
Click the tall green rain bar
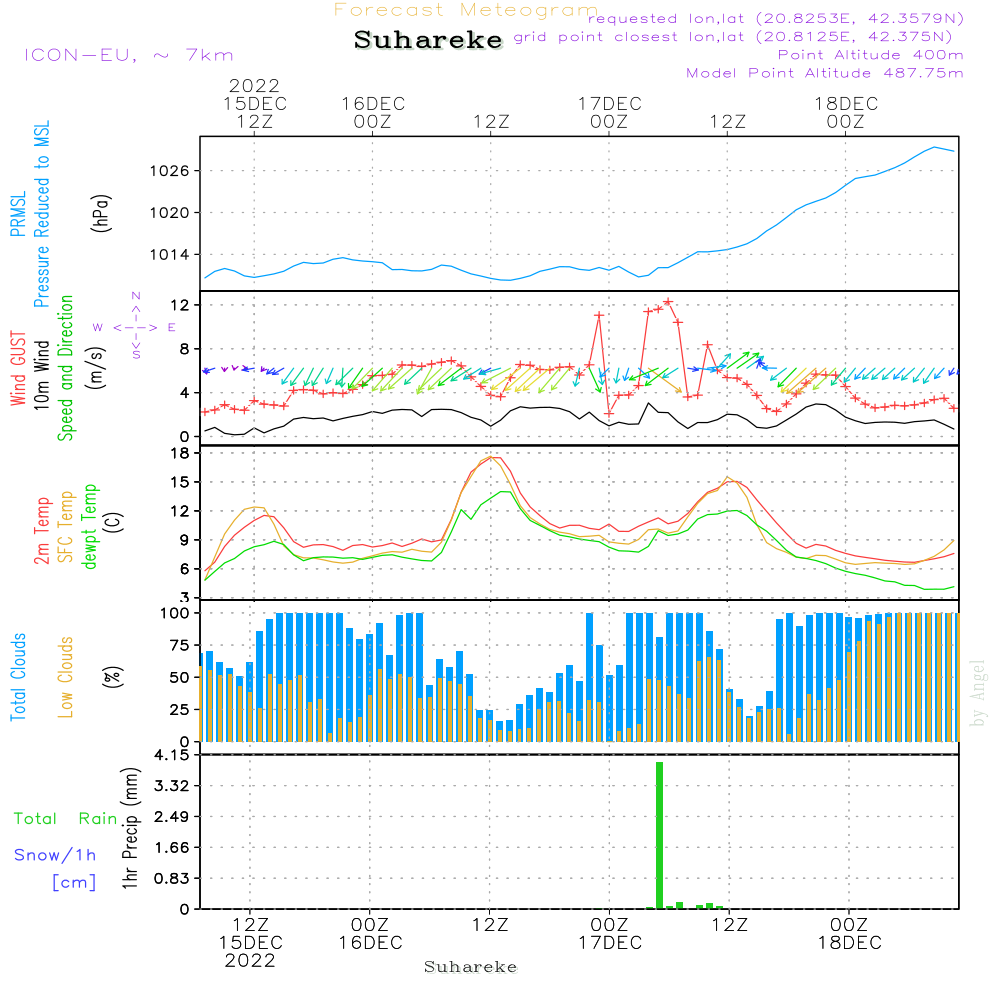click(659, 835)
